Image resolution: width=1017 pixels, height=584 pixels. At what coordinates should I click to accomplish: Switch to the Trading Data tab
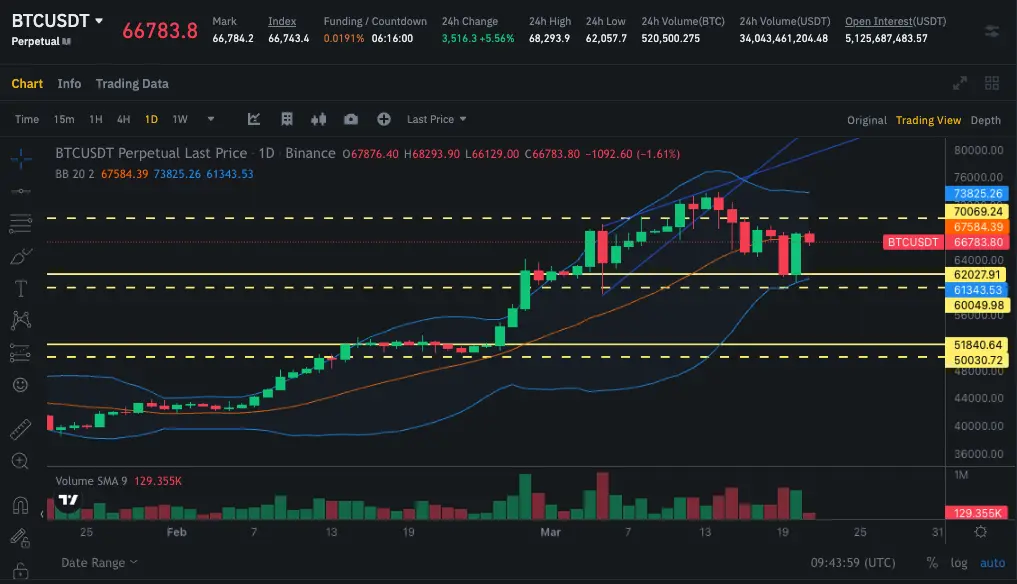132,84
